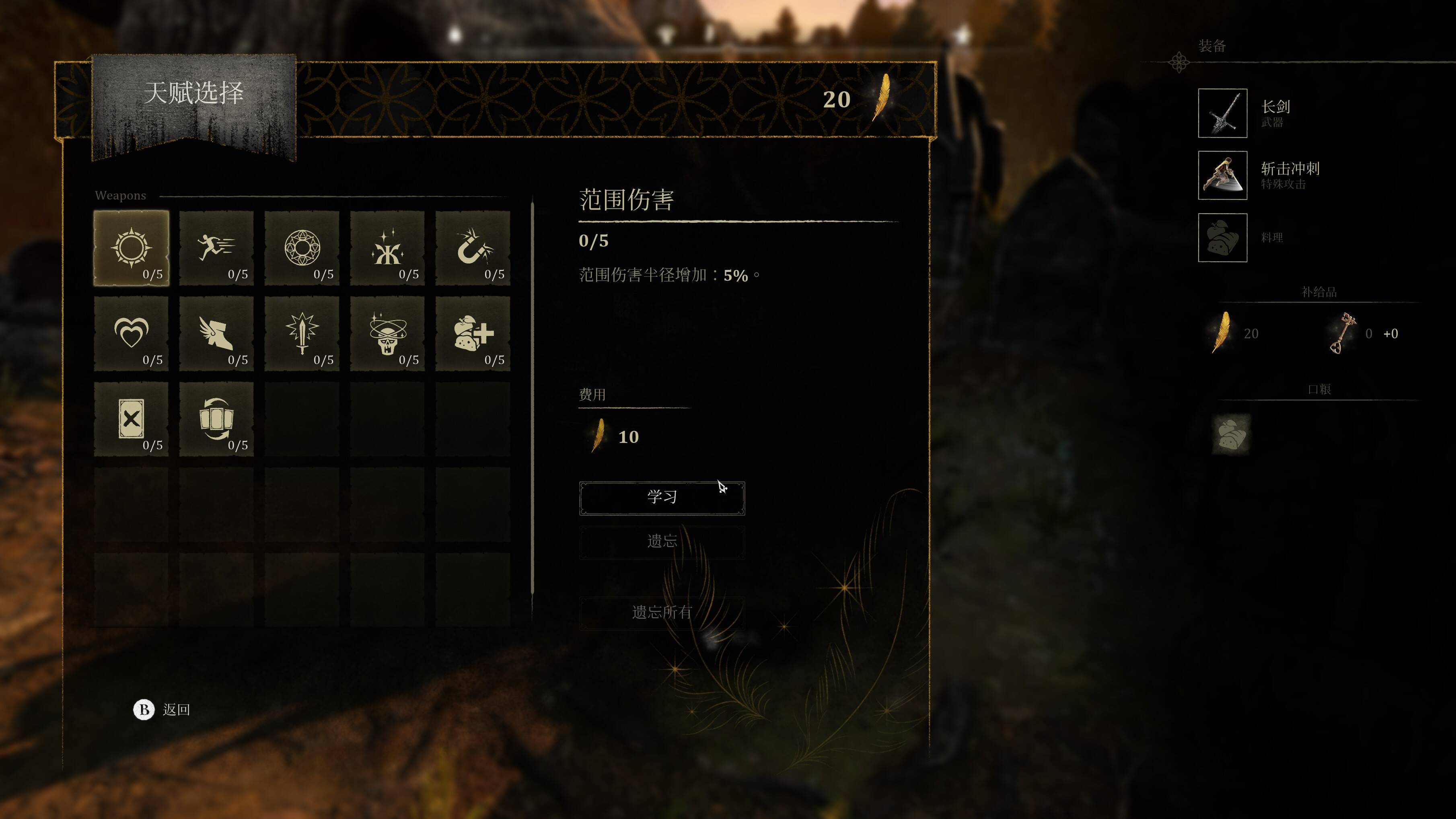Select the winged boot talent

click(216, 333)
